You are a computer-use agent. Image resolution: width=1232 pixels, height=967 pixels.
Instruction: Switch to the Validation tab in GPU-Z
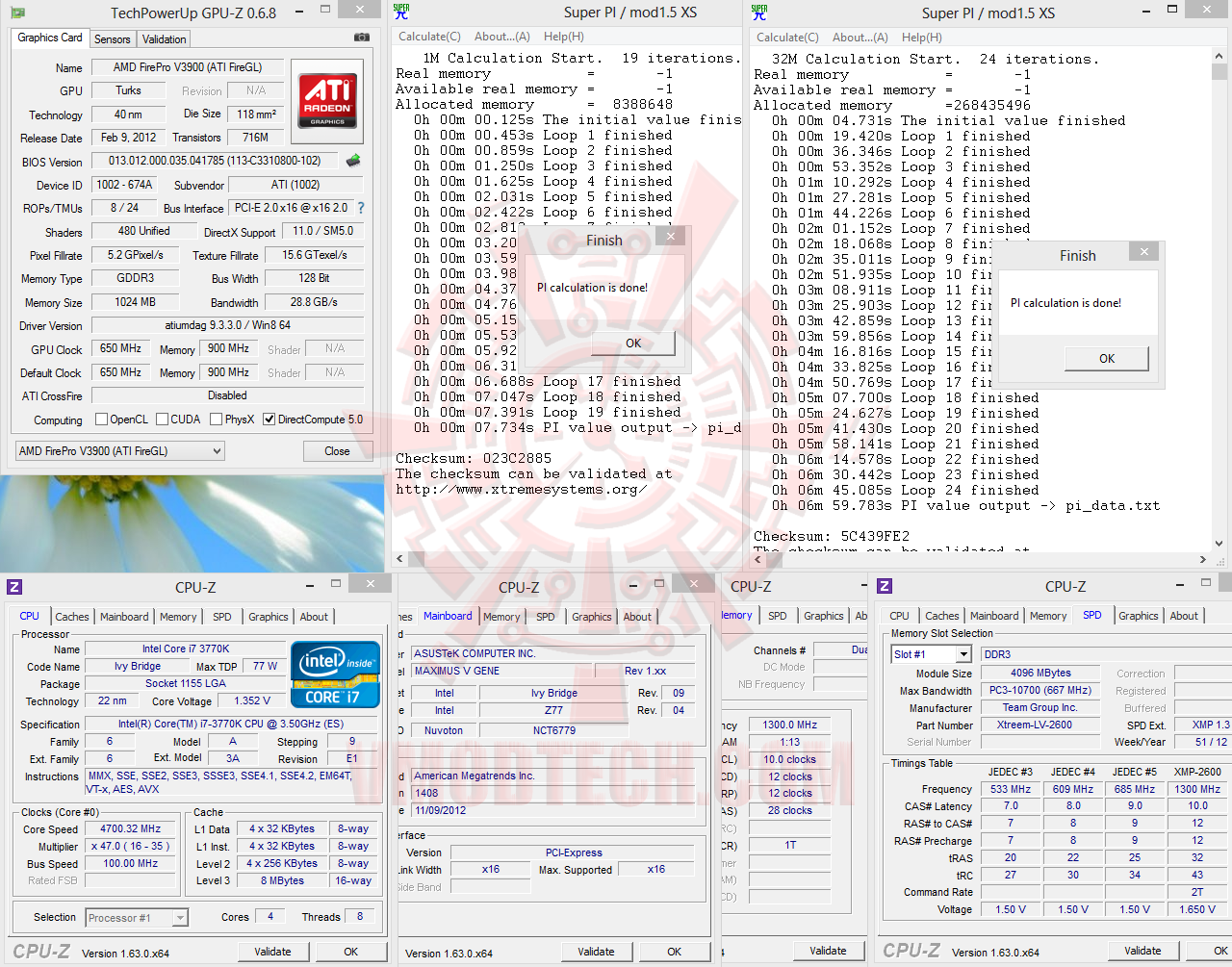pyautogui.click(x=165, y=39)
